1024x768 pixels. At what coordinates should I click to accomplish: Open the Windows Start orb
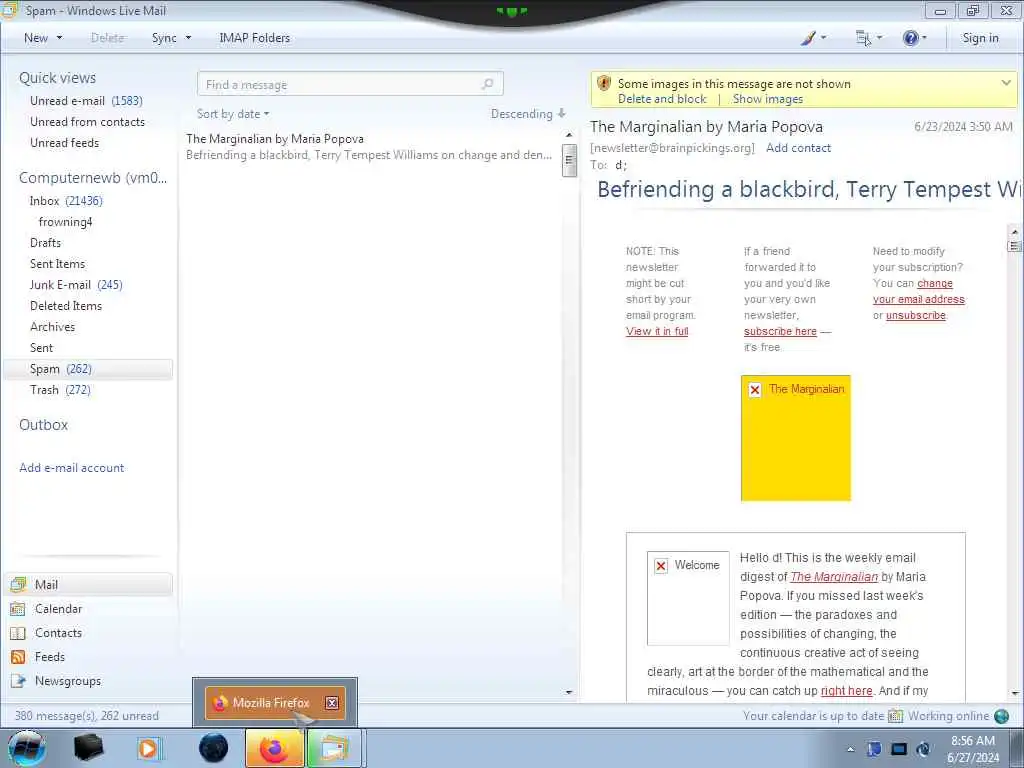[27, 748]
